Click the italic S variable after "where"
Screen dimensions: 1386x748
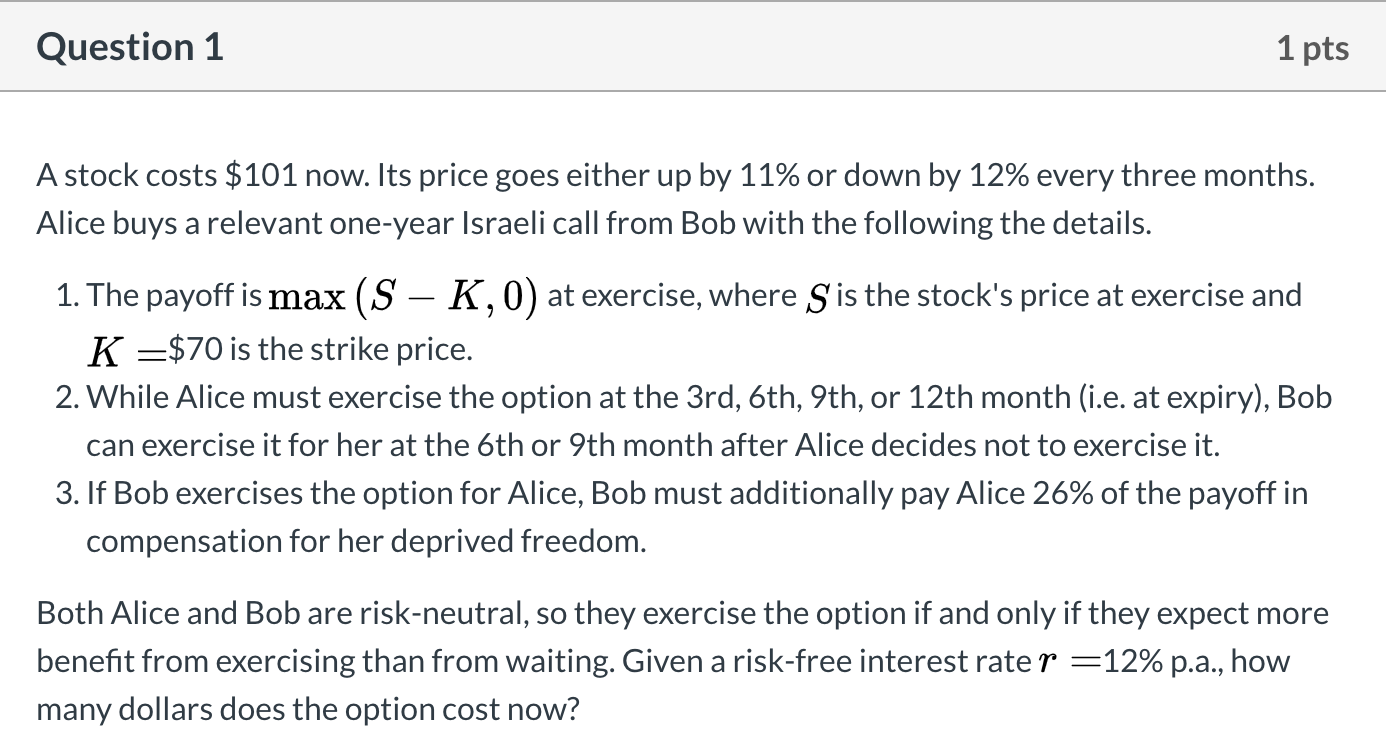click(x=816, y=296)
